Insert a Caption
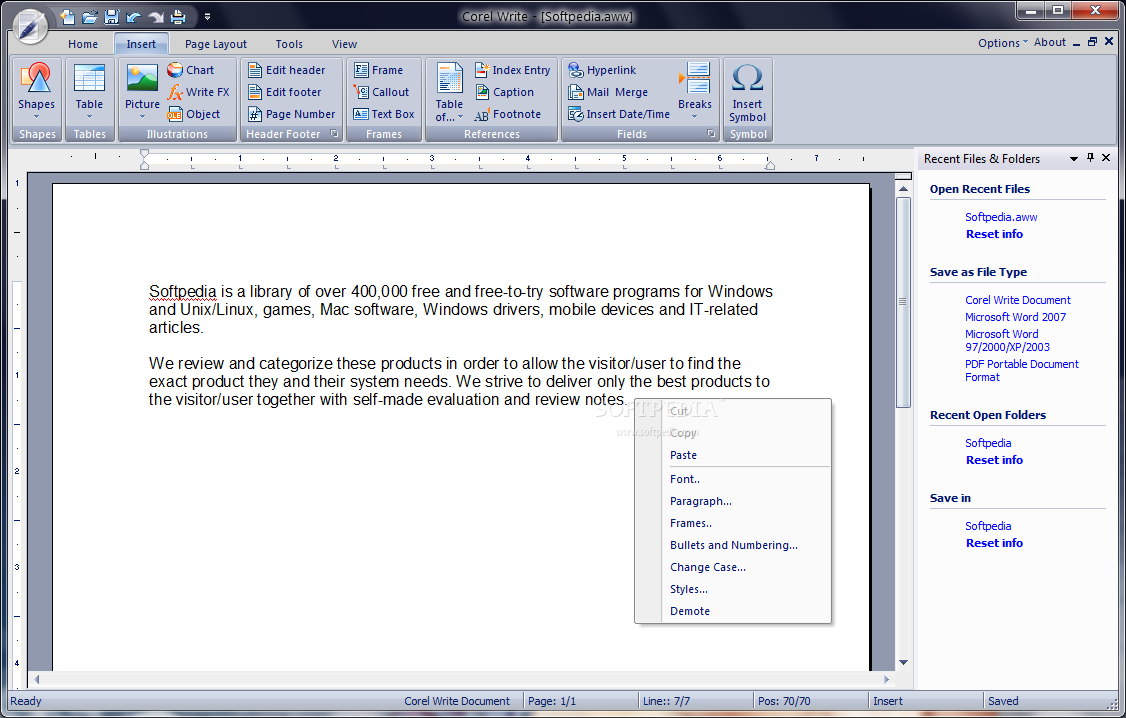This screenshot has height=718, width=1126. (505, 92)
